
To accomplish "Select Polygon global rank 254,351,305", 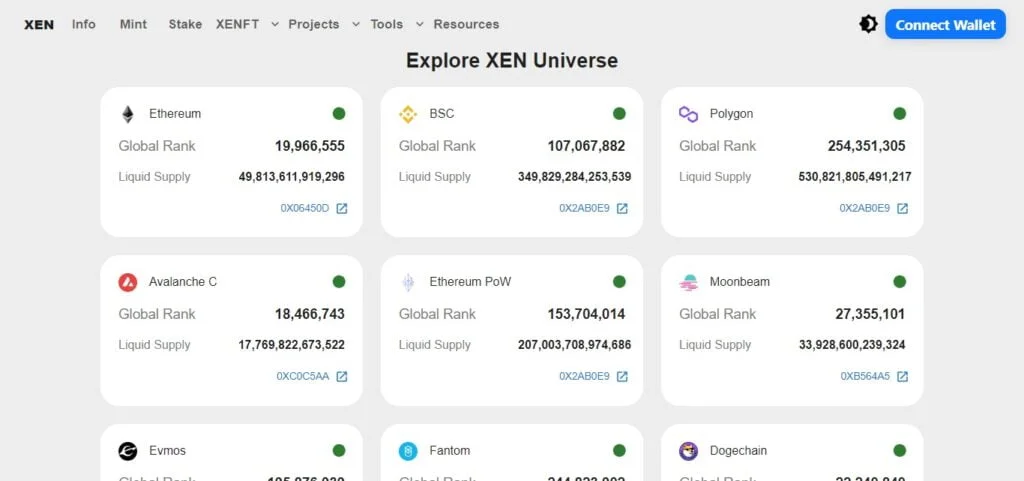I will [x=867, y=146].
